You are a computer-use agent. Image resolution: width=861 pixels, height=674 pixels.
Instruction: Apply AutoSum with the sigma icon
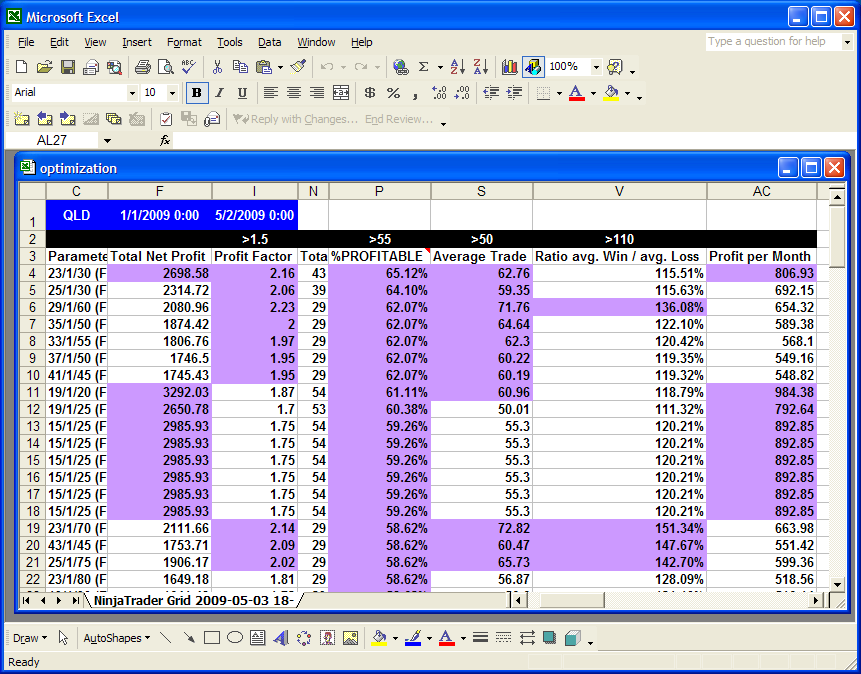point(423,67)
